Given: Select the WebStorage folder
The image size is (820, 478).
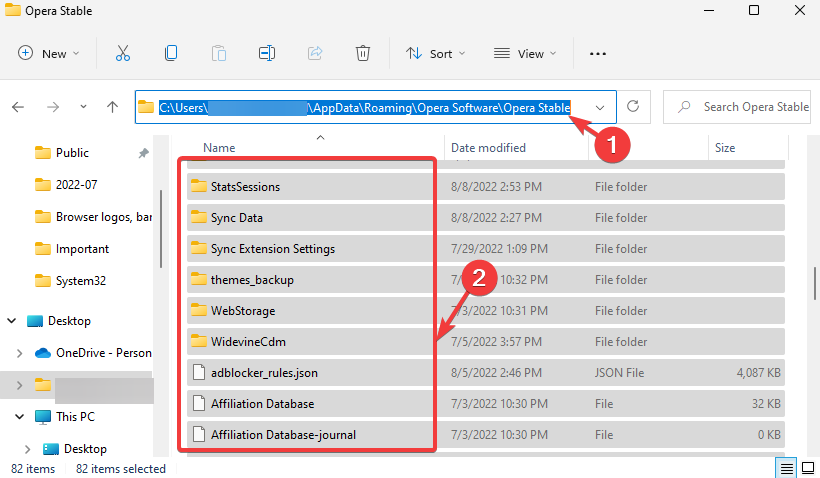Looking at the screenshot, I should (486, 311).
